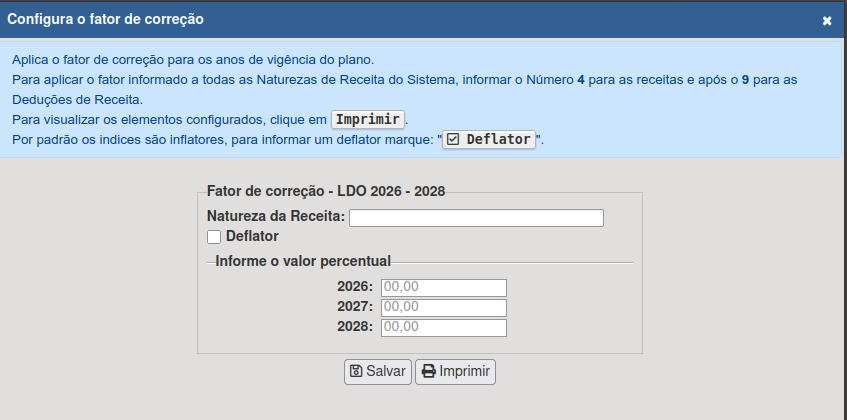Enable the Deflator checkbox
847x420 pixels.
click(214, 237)
